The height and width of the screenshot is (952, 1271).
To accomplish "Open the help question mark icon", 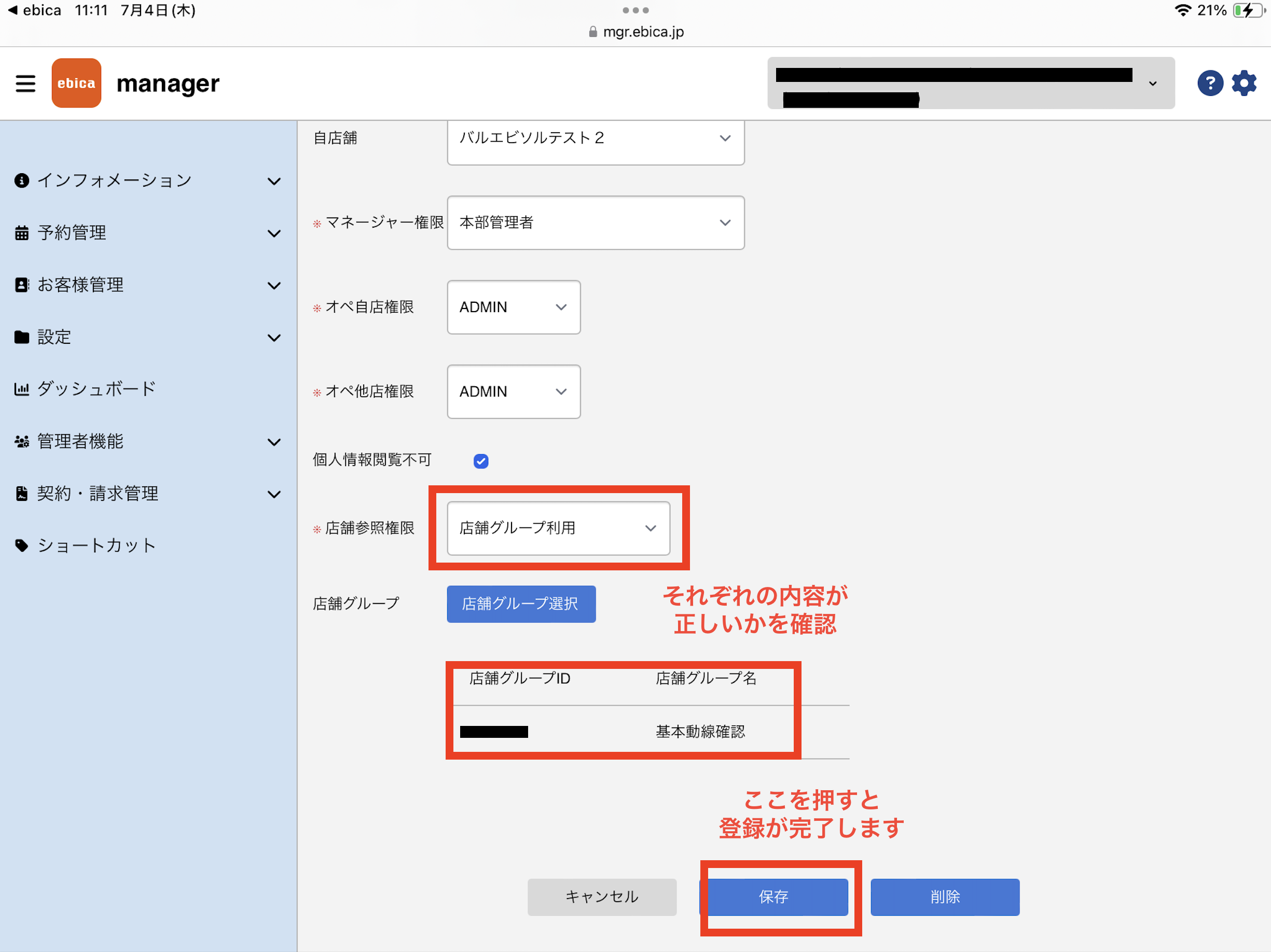I will pyautogui.click(x=1210, y=83).
